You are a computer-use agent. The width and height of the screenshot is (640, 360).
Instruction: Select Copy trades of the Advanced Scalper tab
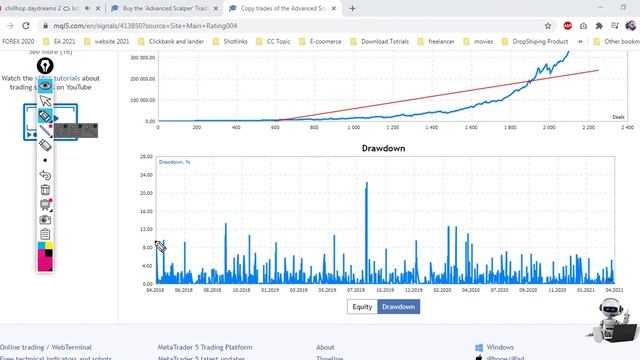click(x=282, y=8)
